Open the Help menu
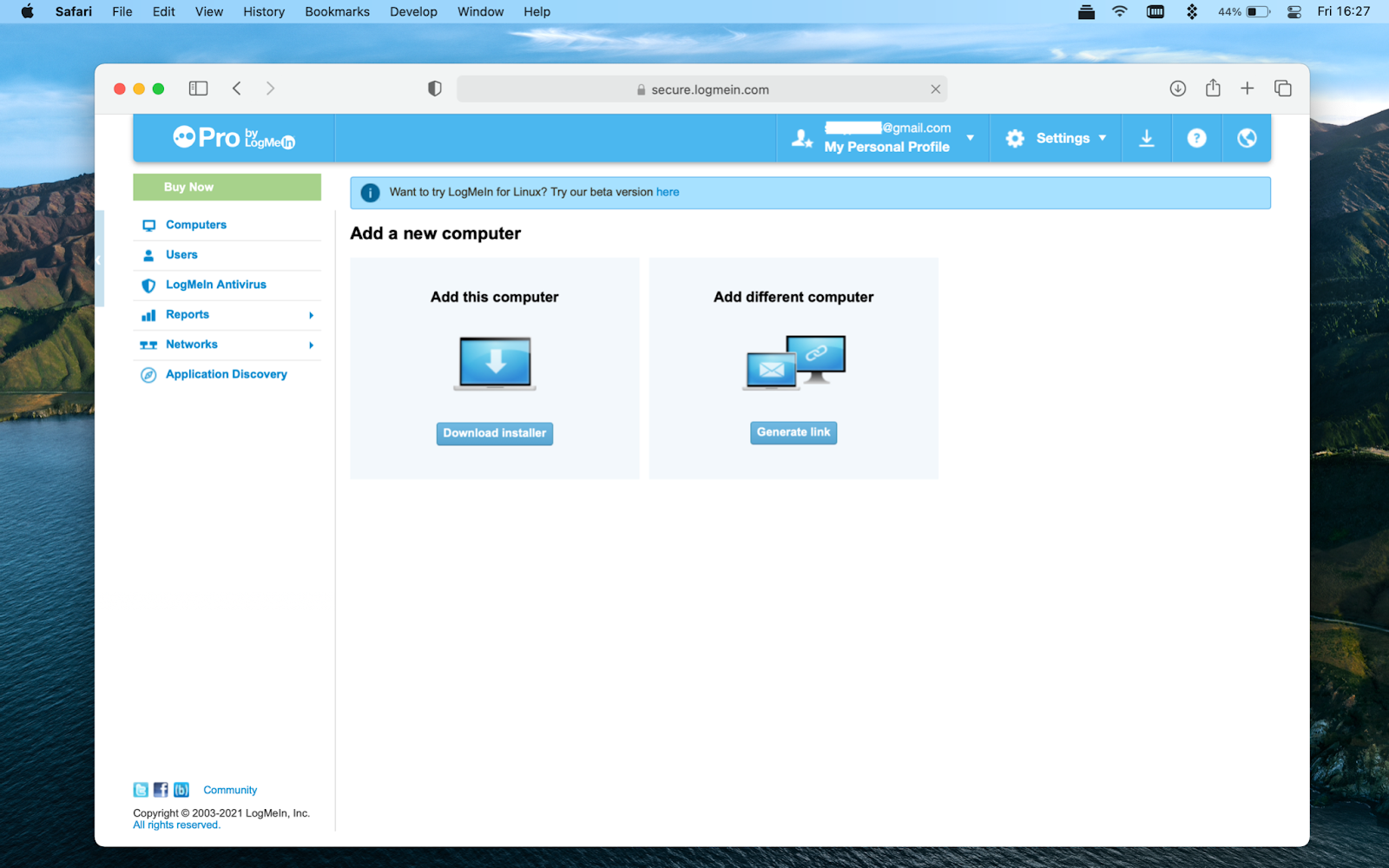The width and height of the screenshot is (1389, 868). [x=537, y=11]
